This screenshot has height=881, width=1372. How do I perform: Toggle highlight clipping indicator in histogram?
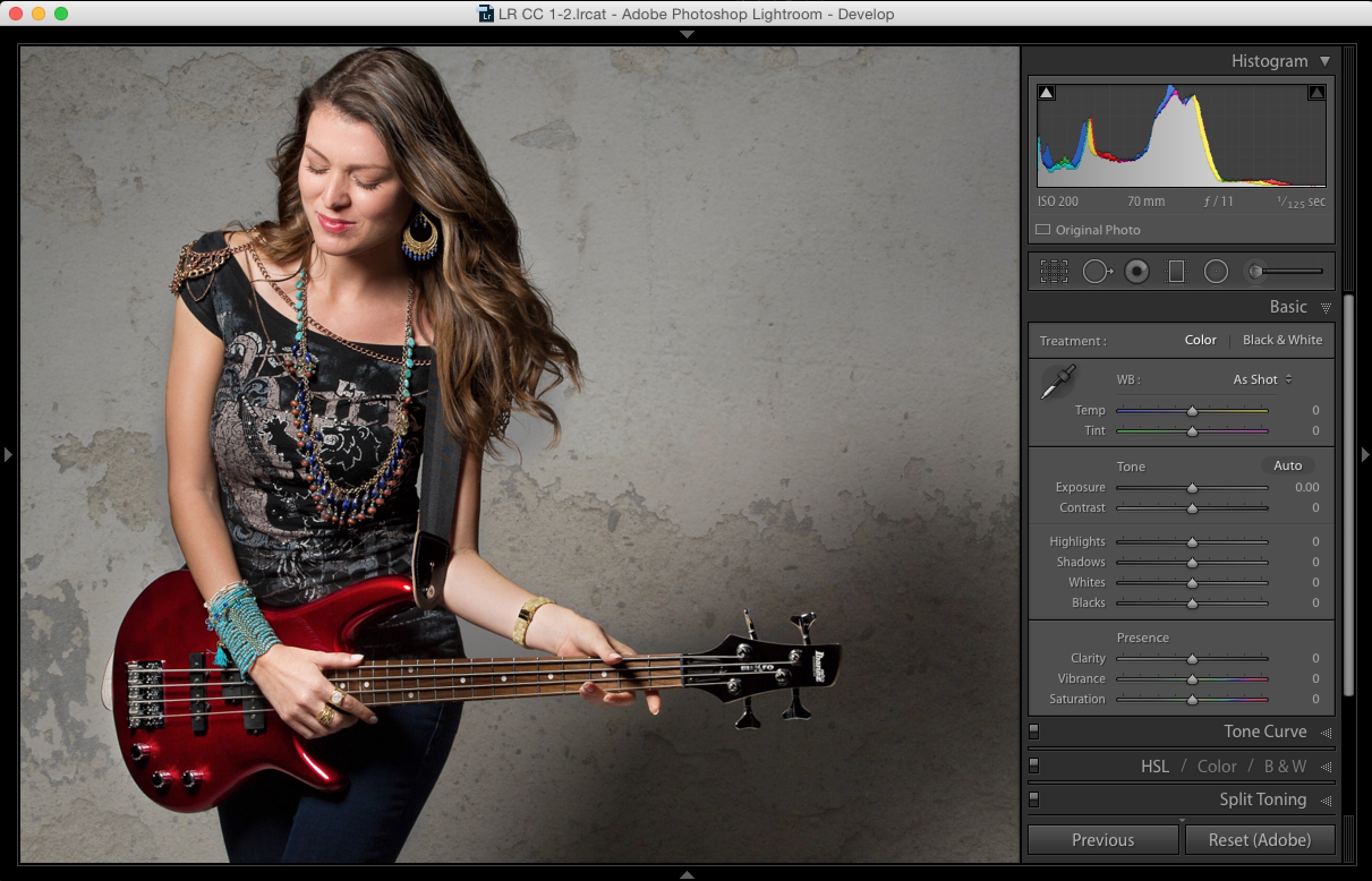(x=1316, y=93)
